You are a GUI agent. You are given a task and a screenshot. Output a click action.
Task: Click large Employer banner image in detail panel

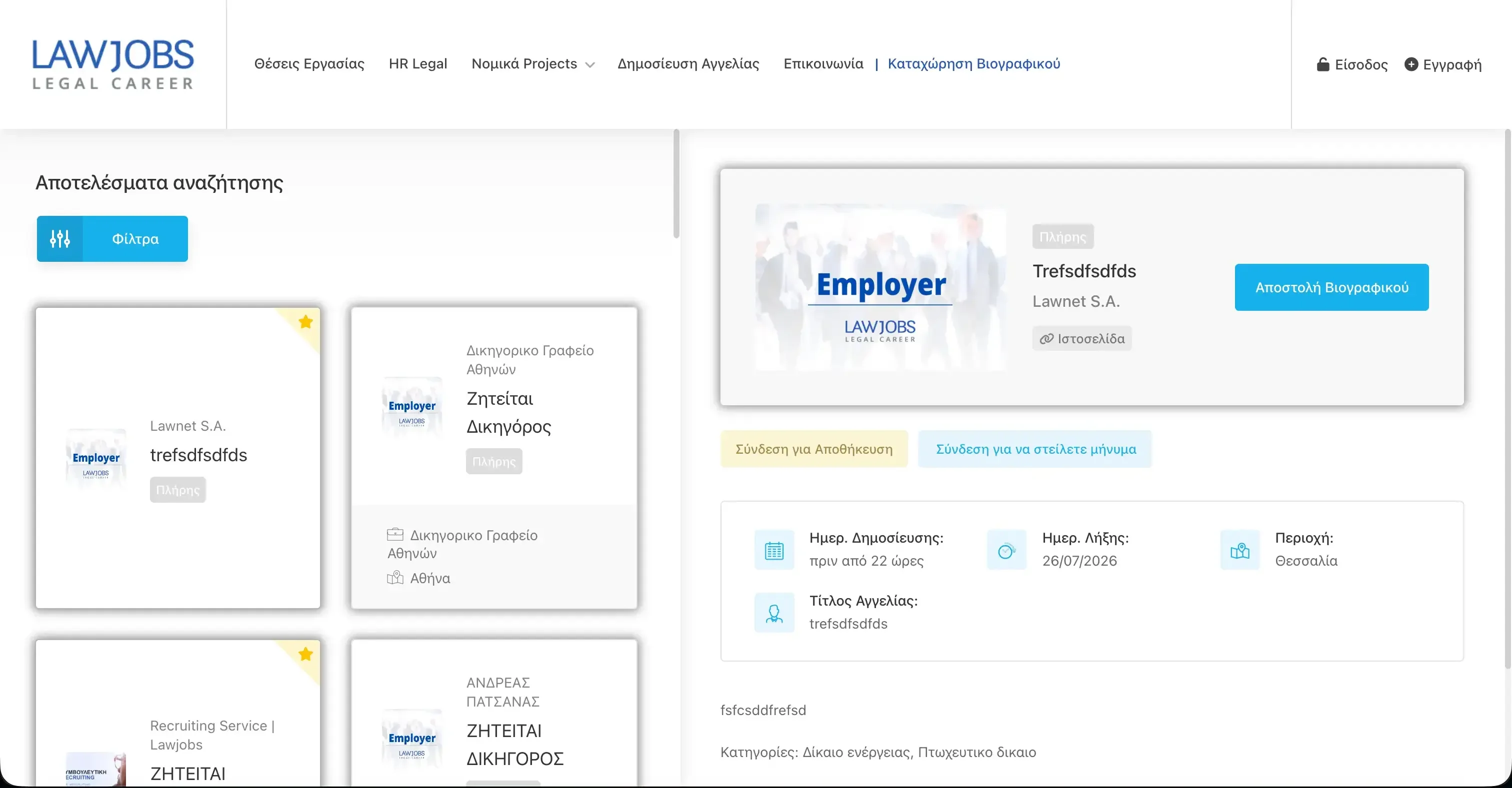tap(880, 287)
